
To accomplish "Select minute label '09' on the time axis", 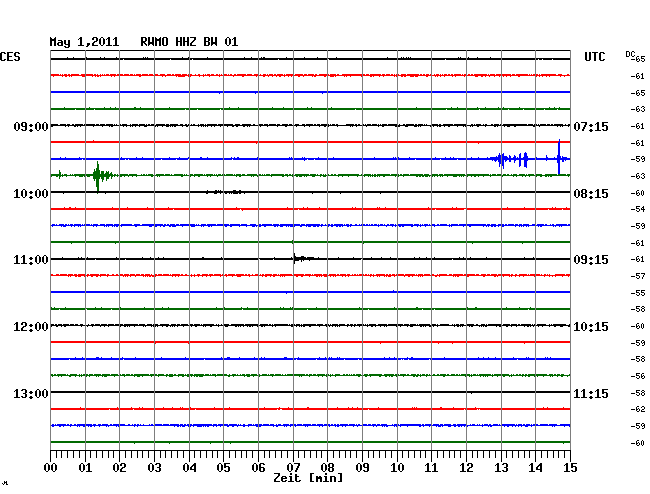I will pos(362,467).
